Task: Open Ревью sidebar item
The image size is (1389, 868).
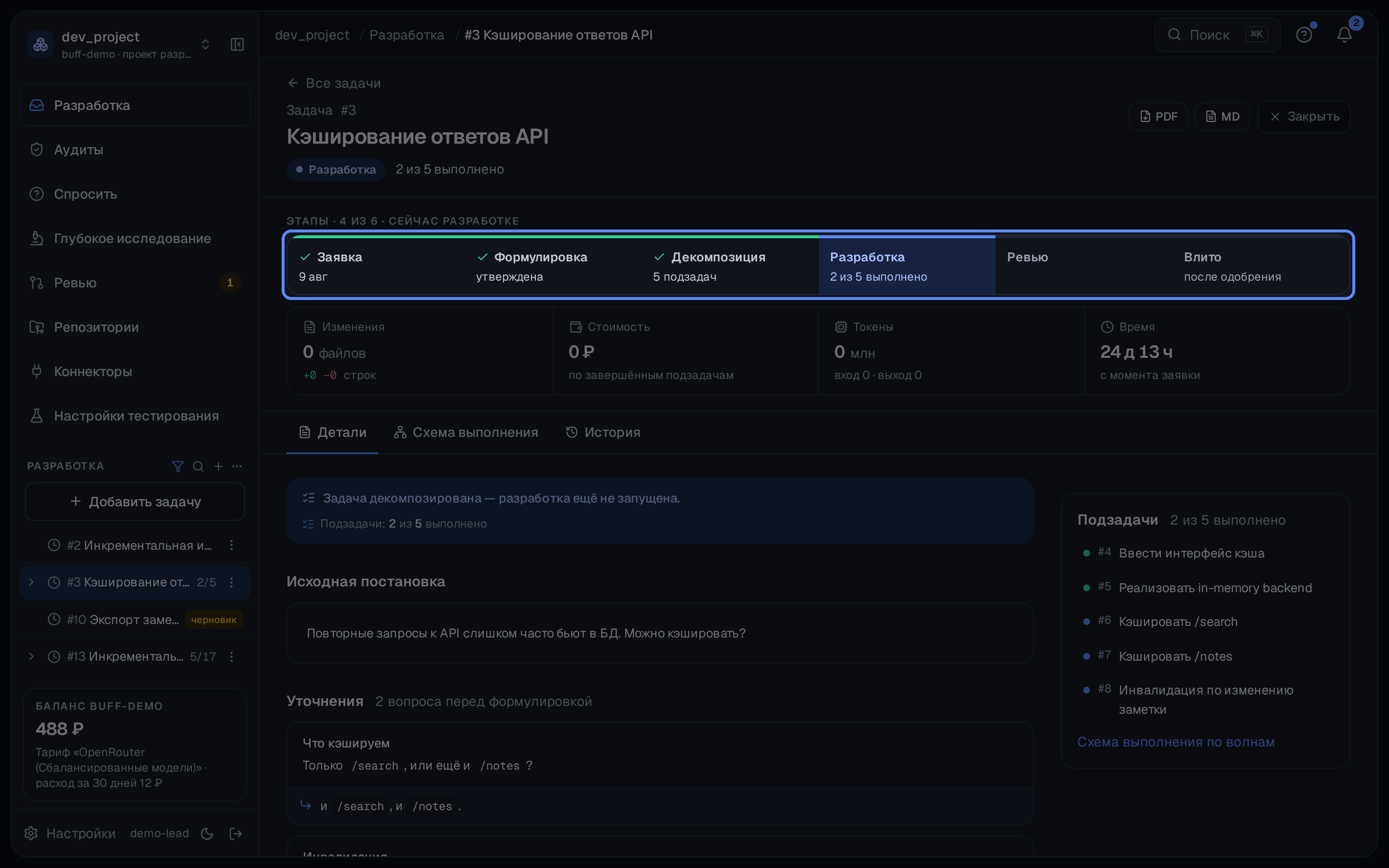Action: coord(135,283)
